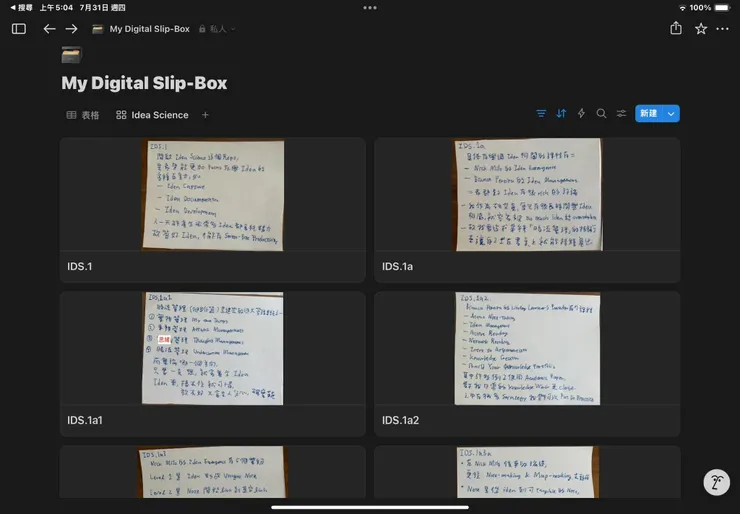This screenshot has height=514, width=740.
Task: Open the IDS.1a3a card image in the bottom row
Action: [x=528, y=472]
